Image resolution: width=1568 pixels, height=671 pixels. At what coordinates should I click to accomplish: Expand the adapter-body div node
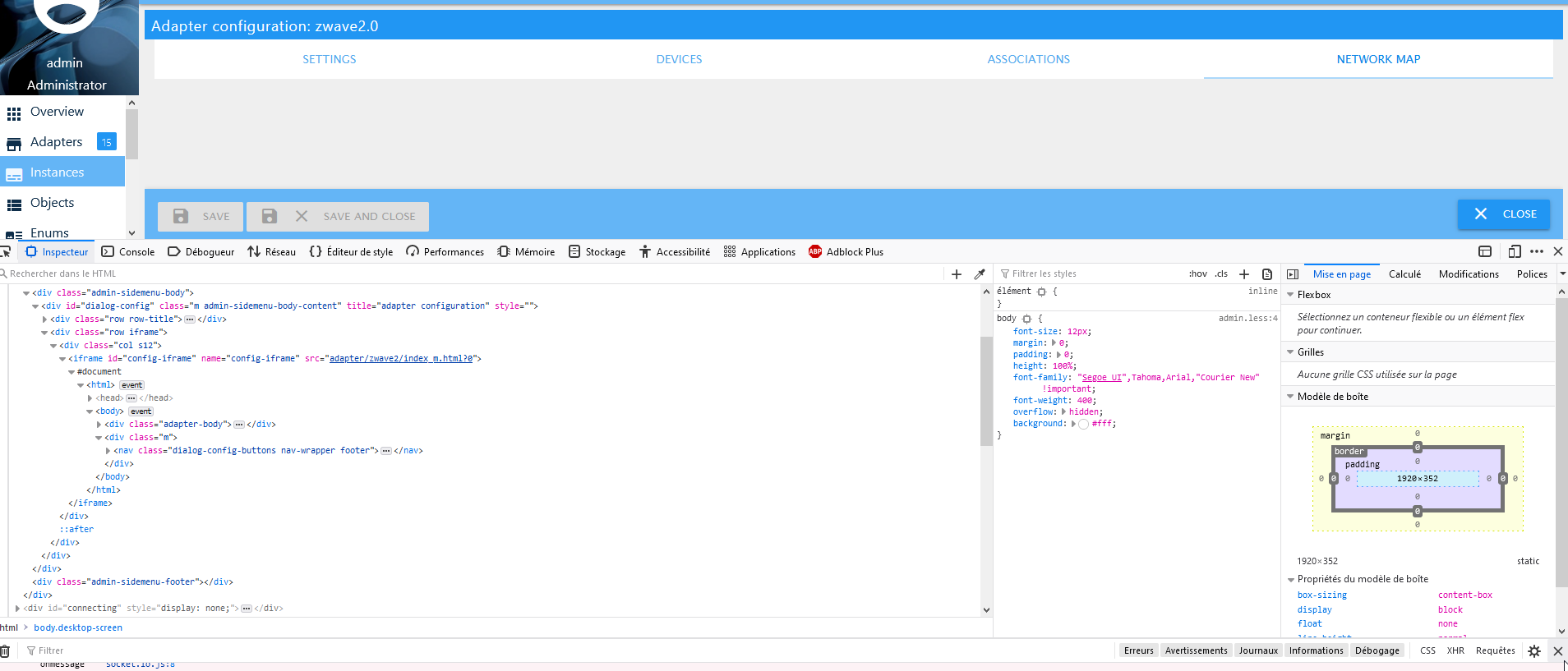pyautogui.click(x=99, y=425)
